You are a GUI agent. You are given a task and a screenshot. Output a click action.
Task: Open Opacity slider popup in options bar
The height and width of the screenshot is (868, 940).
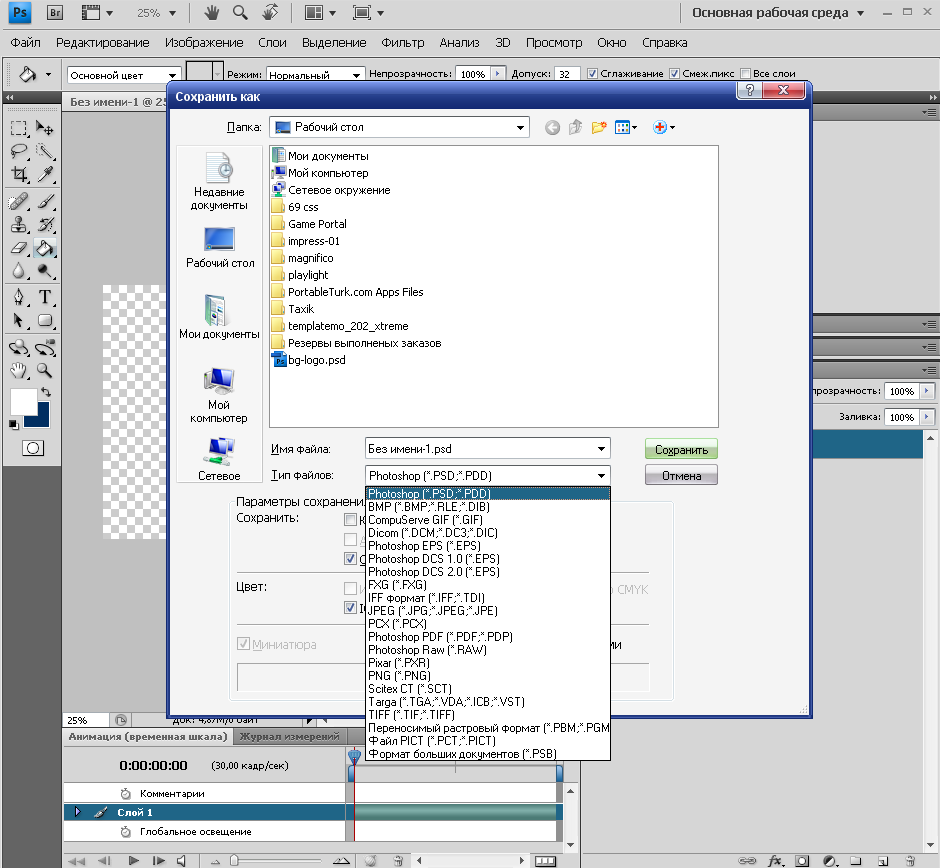(498, 74)
